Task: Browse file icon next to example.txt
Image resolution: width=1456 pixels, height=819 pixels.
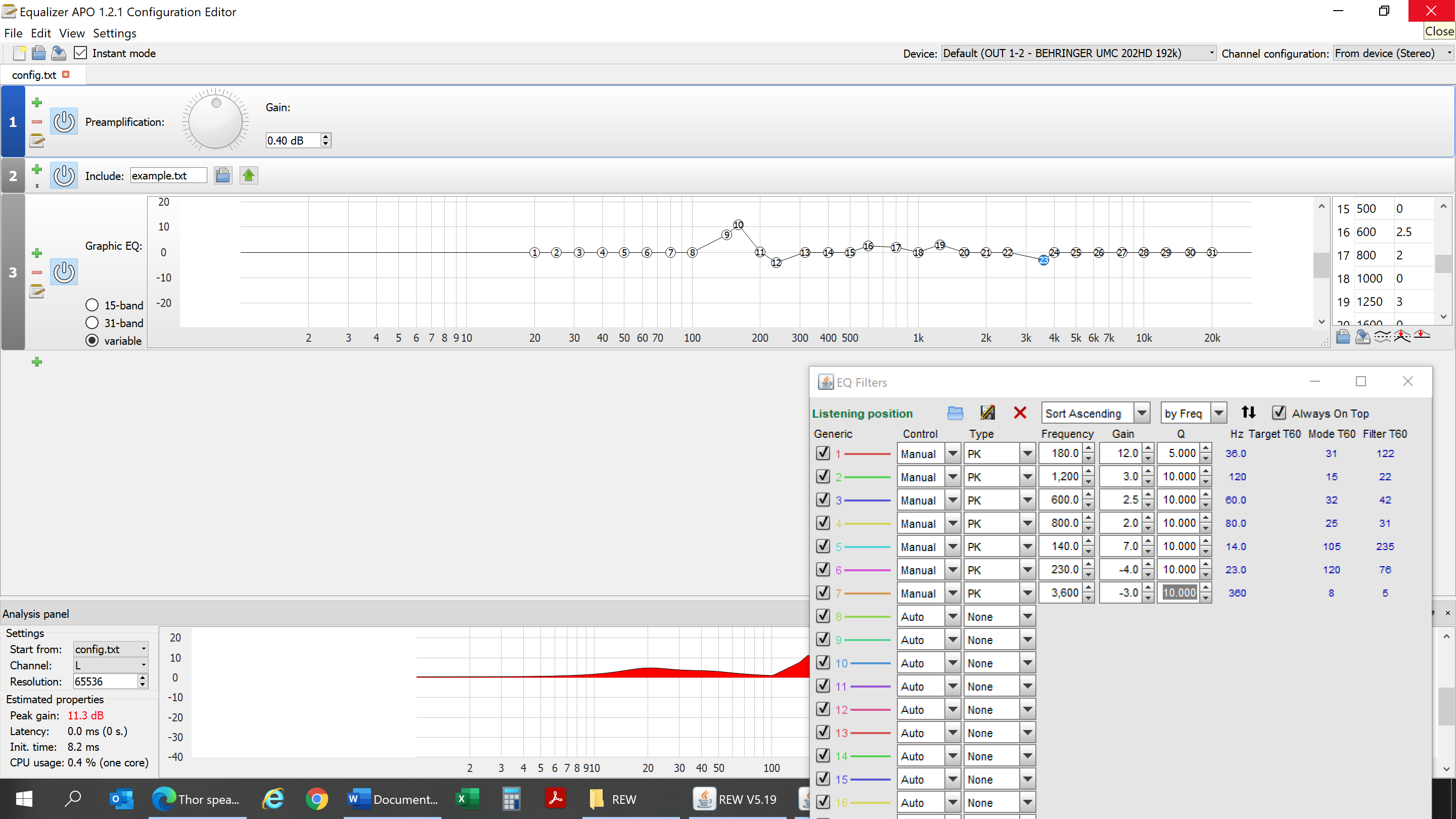Action: (x=222, y=175)
